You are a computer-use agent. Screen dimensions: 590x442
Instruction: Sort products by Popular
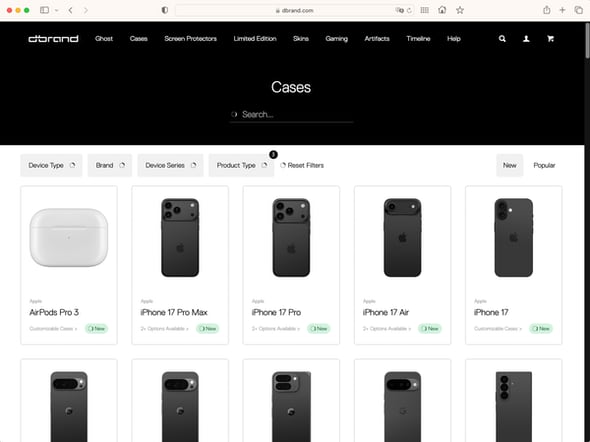pos(544,165)
